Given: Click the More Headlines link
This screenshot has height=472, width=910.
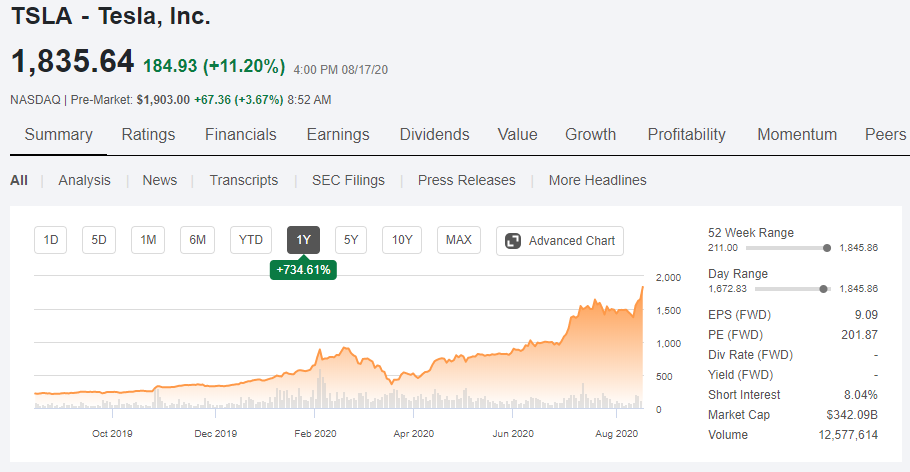Looking at the screenshot, I should click(597, 181).
